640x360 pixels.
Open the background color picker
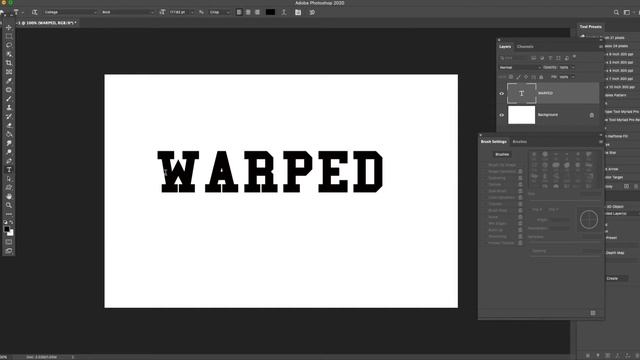(11, 233)
